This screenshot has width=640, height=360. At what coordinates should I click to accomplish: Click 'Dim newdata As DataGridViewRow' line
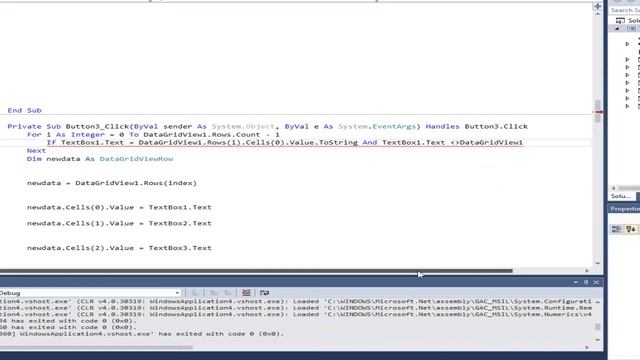point(100,159)
